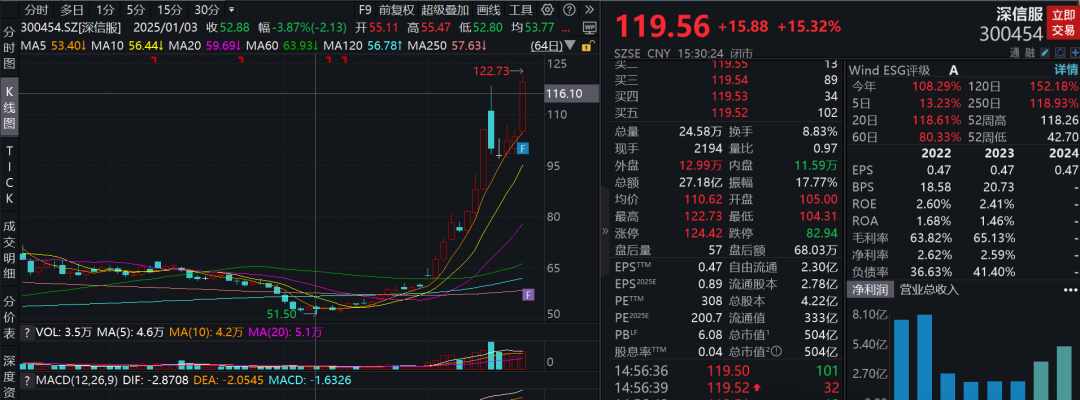Open the VOL indicator help question mark
The width and height of the screenshot is (1080, 400).
click(28, 333)
